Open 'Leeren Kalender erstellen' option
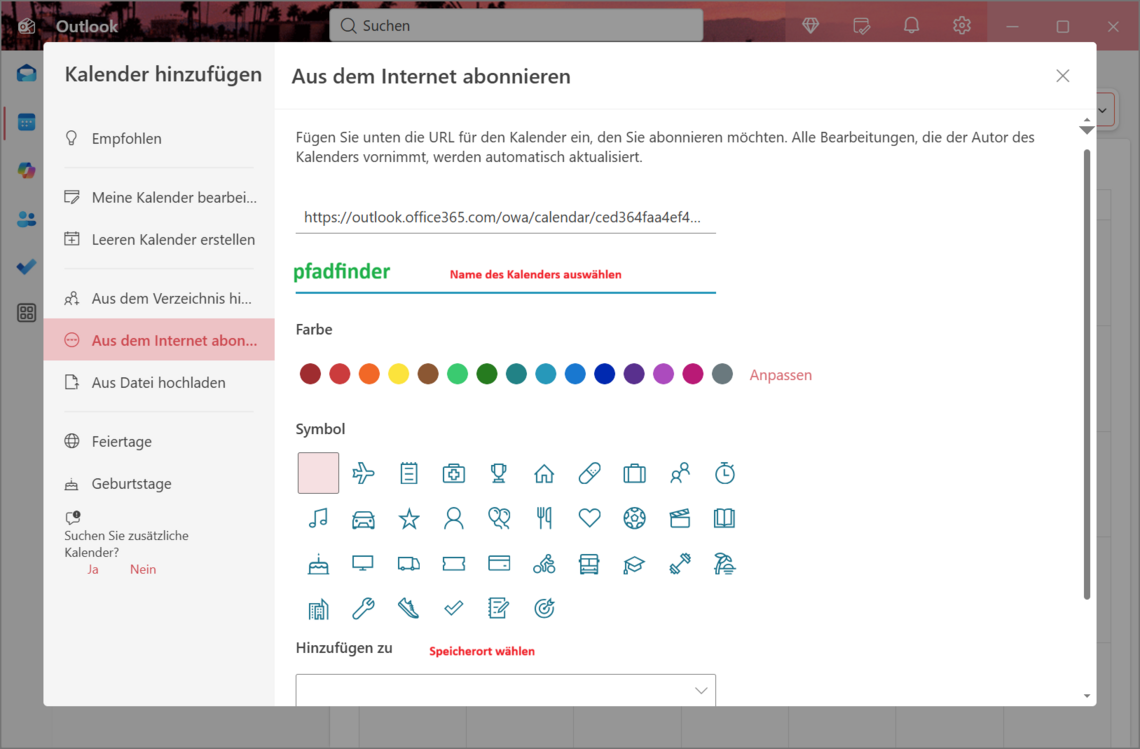Viewport: 1140px width, 749px height. pyautogui.click(x=172, y=239)
